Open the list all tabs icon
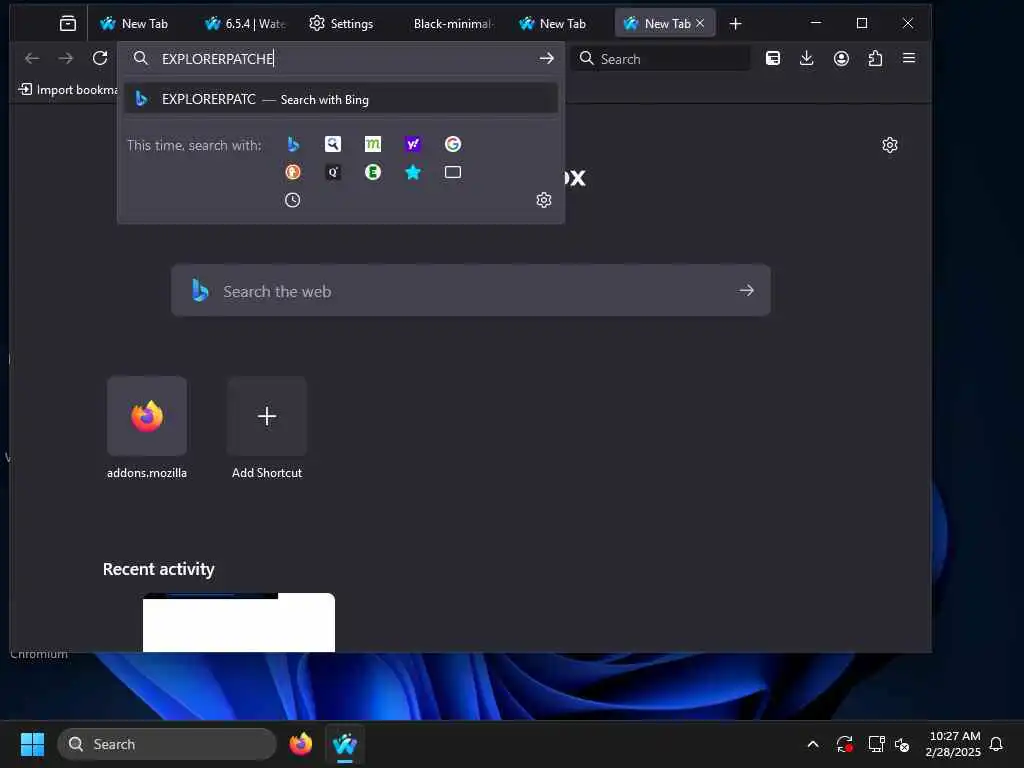This screenshot has width=1024, height=768. tap(68, 24)
